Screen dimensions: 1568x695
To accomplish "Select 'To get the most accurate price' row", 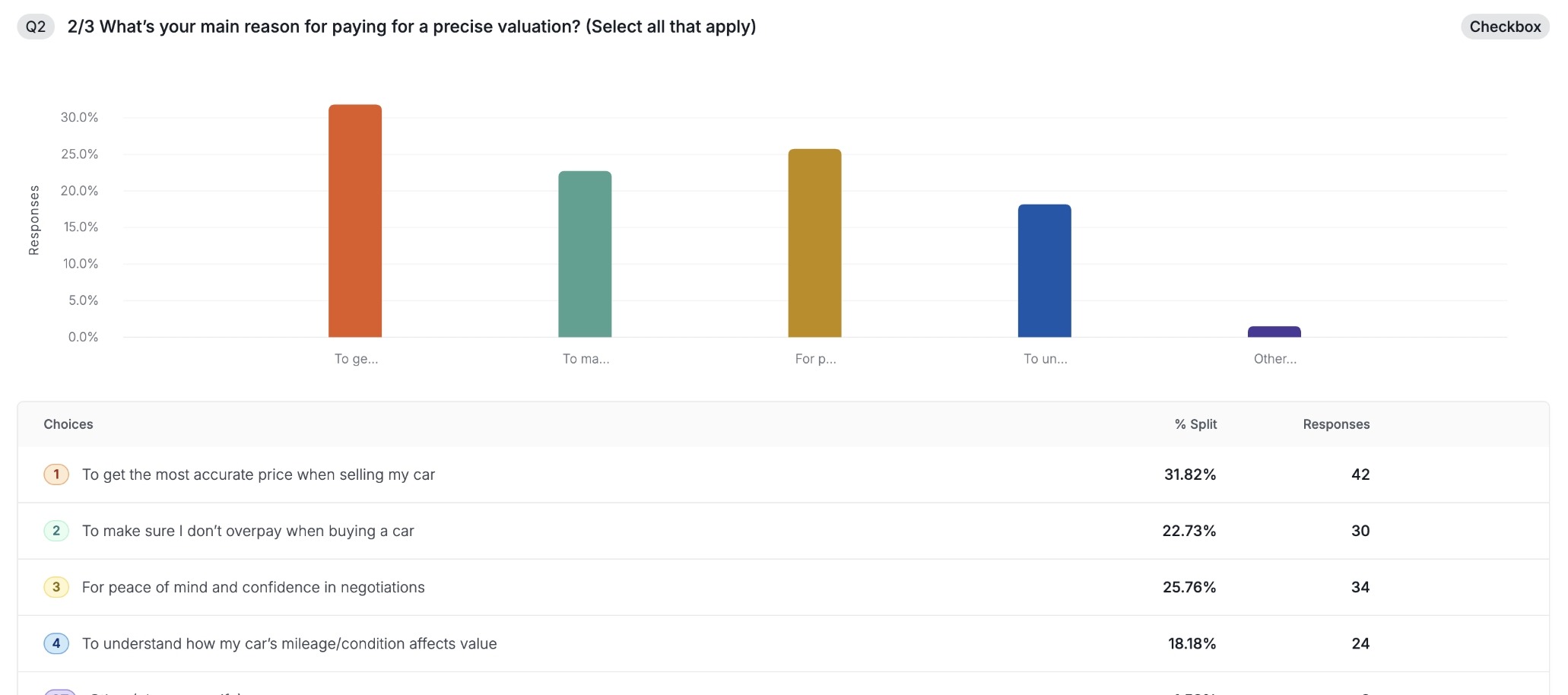I will click(x=259, y=474).
